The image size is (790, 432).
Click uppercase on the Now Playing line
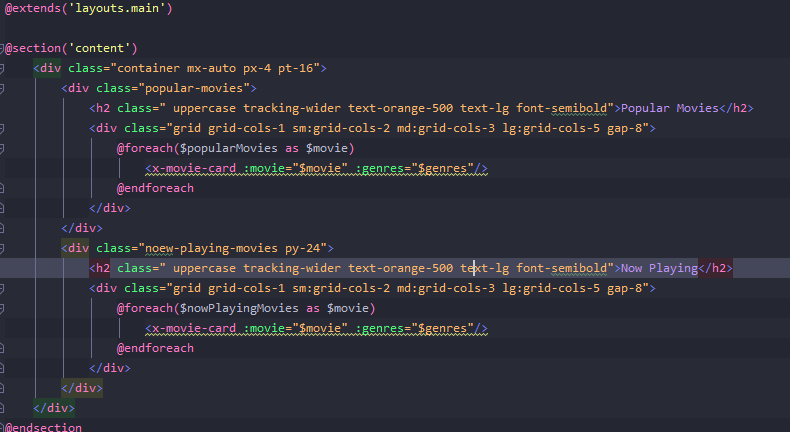tap(204, 268)
